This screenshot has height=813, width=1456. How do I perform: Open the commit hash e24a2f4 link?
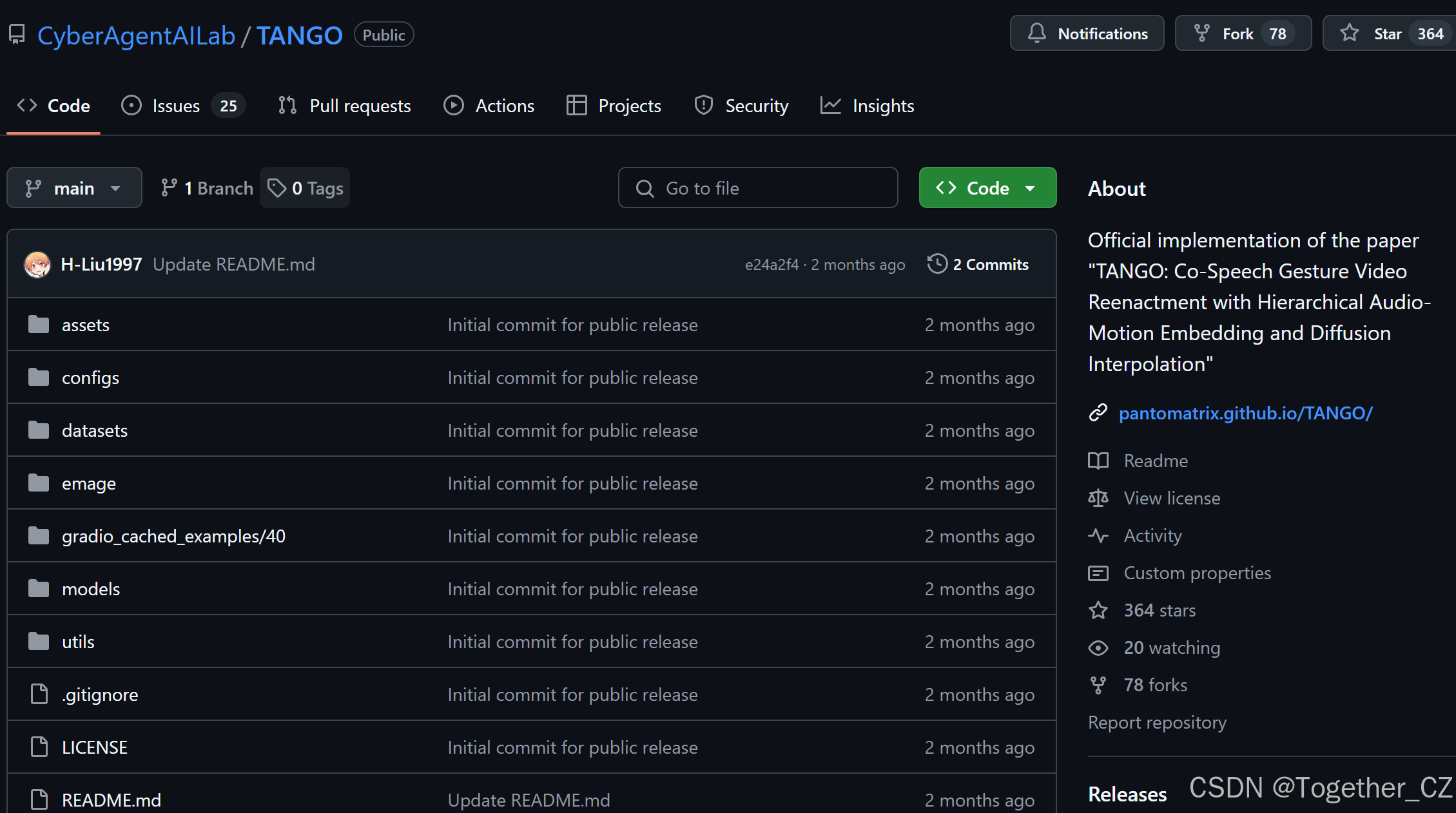click(772, 265)
